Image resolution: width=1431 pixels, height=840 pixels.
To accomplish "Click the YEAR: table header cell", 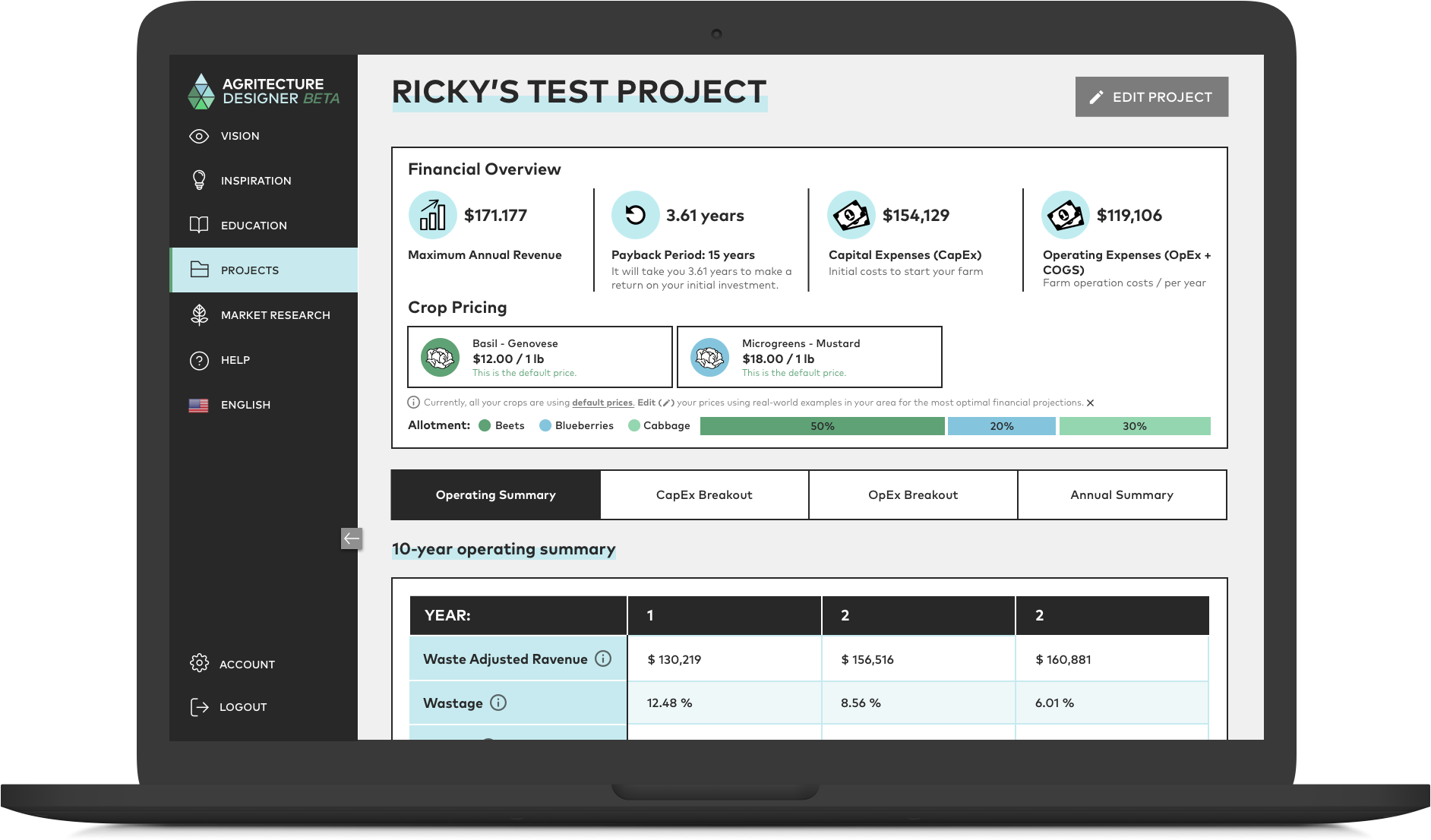I will pos(518,615).
